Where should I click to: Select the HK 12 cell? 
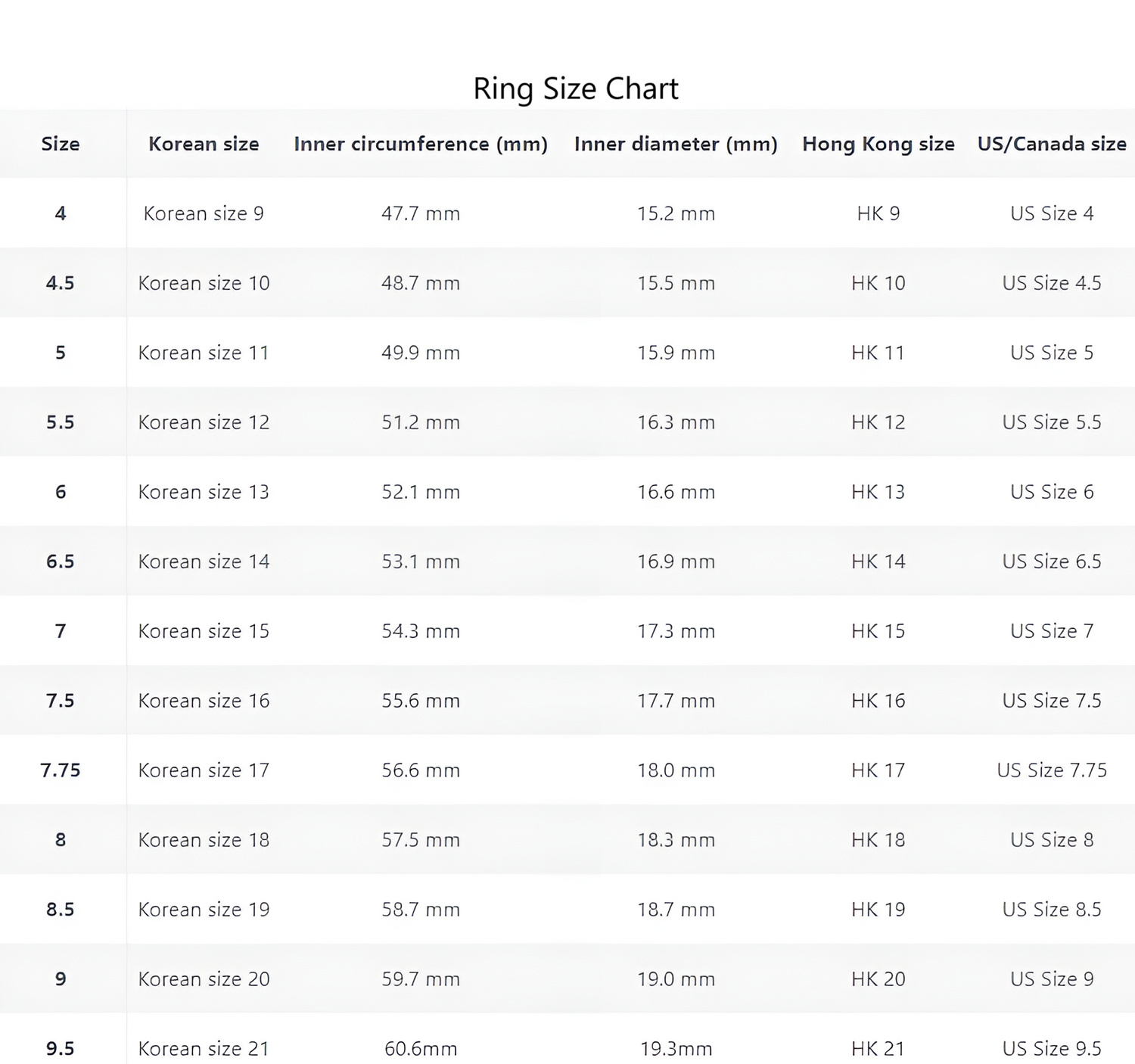click(878, 422)
